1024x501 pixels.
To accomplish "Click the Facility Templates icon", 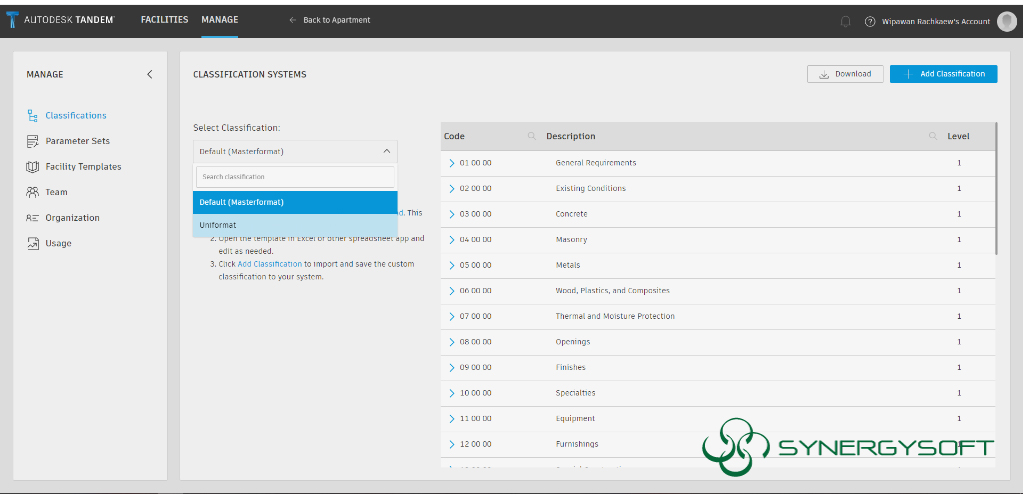I will (33, 167).
